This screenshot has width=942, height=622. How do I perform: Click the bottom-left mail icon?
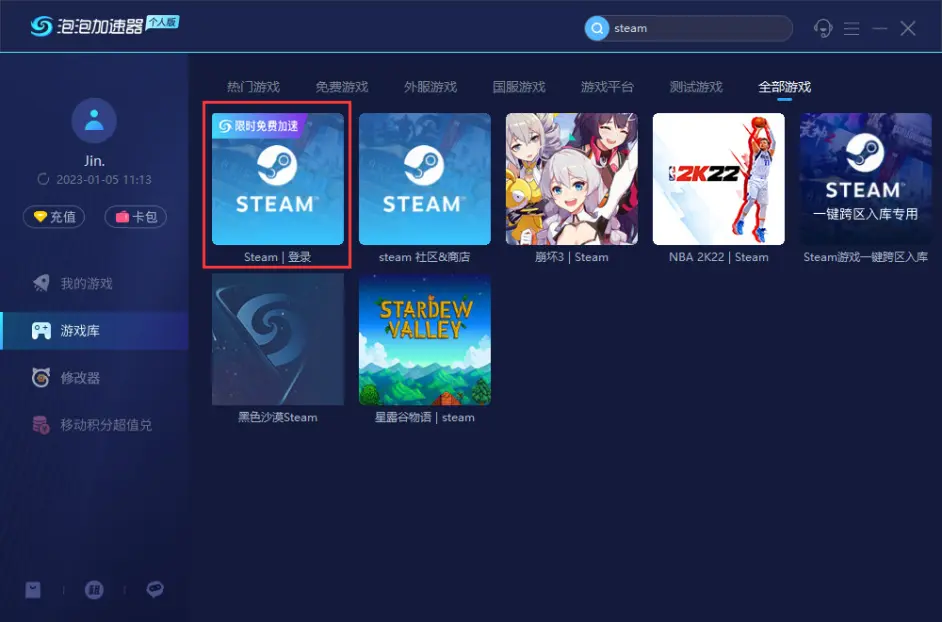[x=33, y=590]
